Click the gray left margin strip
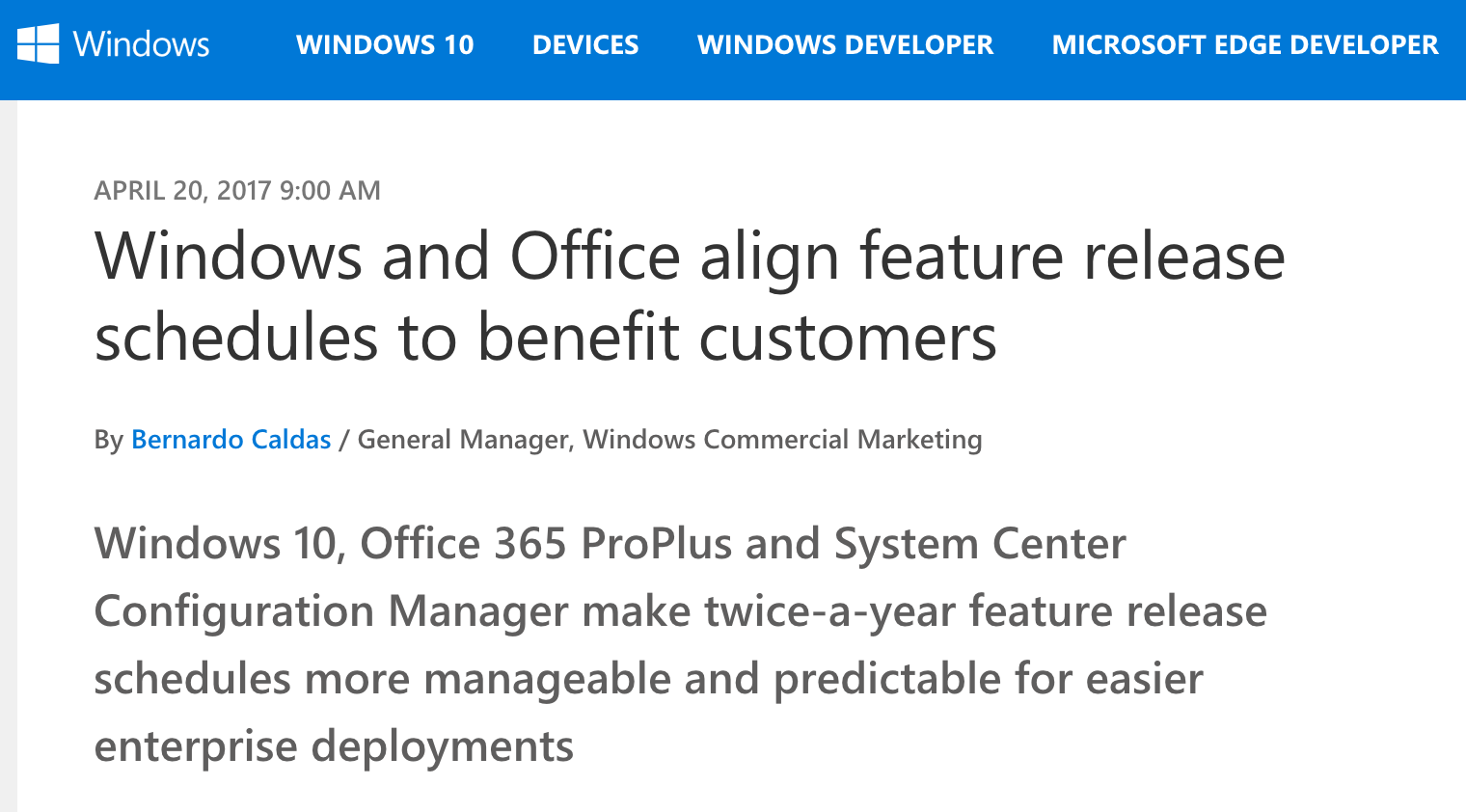The height and width of the screenshot is (812, 1466). (x=8, y=453)
